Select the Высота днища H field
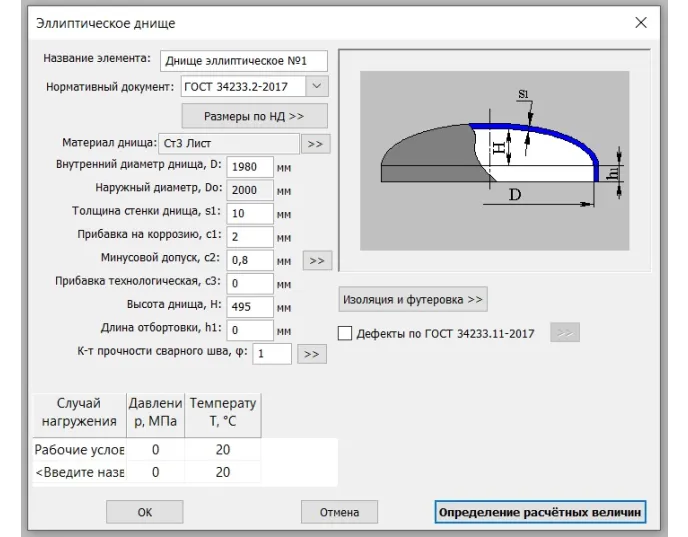688x537 pixels. coord(250,307)
